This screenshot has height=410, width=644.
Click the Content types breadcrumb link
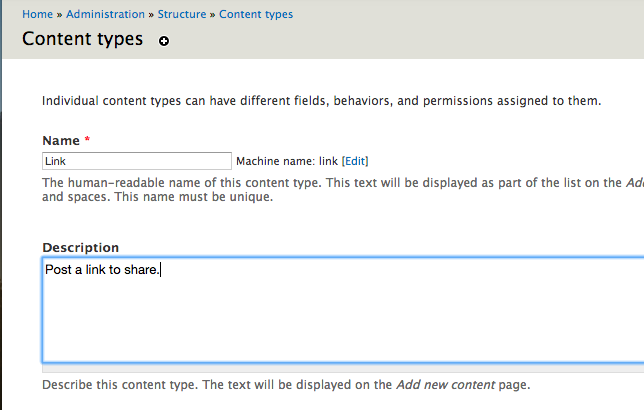tap(256, 15)
